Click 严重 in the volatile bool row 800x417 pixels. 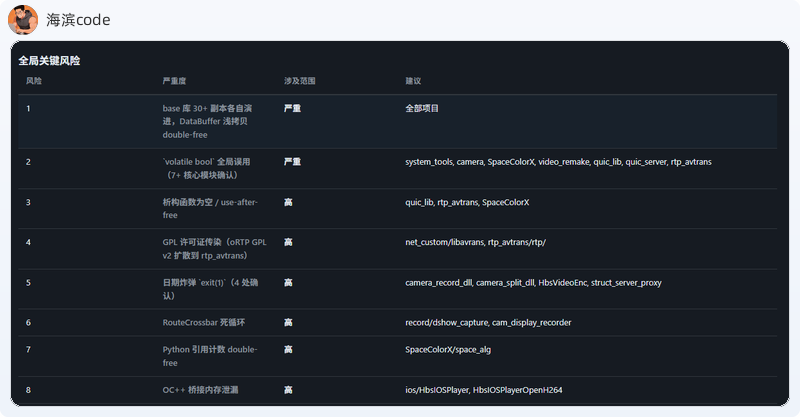coord(292,162)
